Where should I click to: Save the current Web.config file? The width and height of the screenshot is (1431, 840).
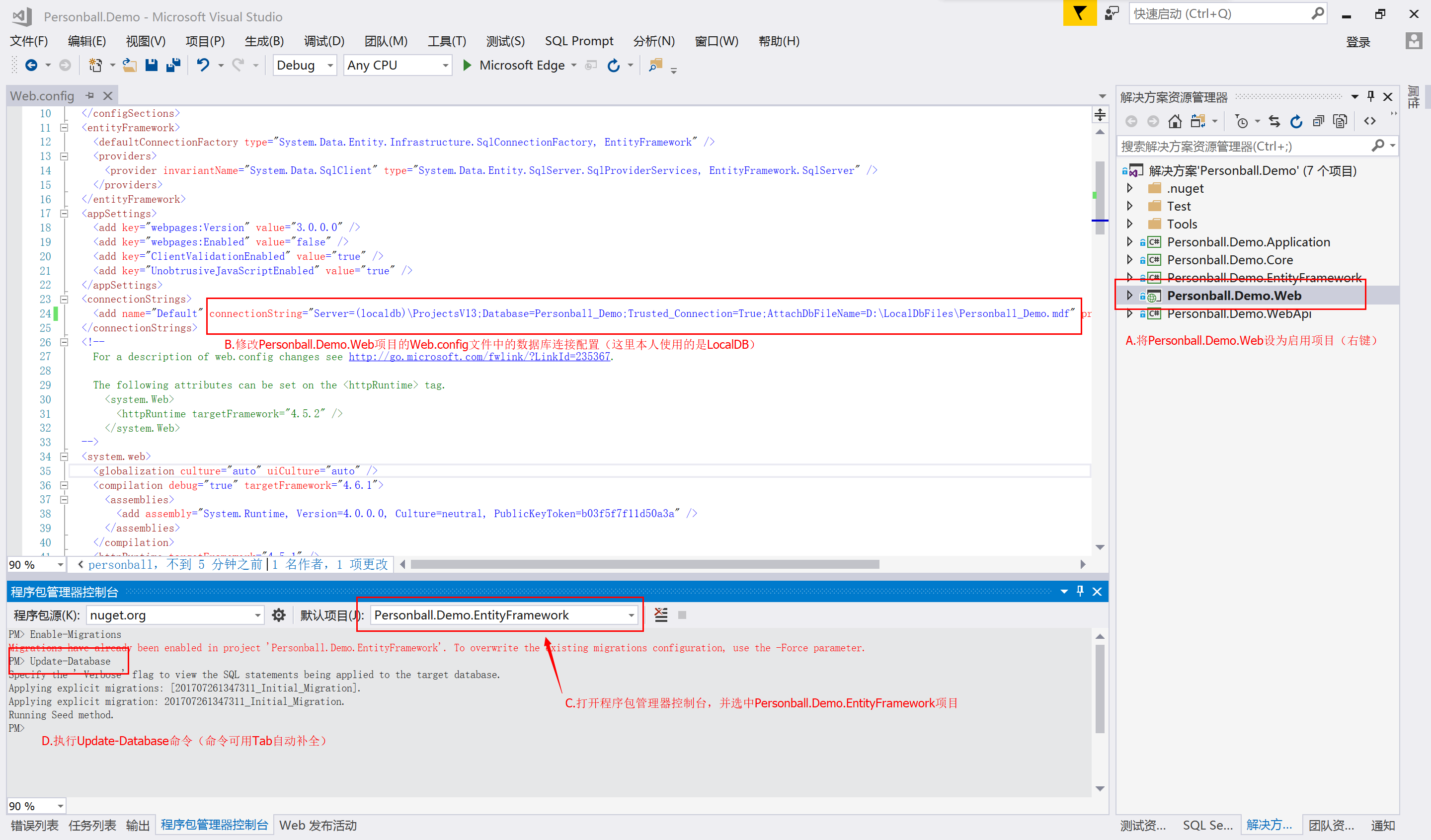click(x=151, y=65)
